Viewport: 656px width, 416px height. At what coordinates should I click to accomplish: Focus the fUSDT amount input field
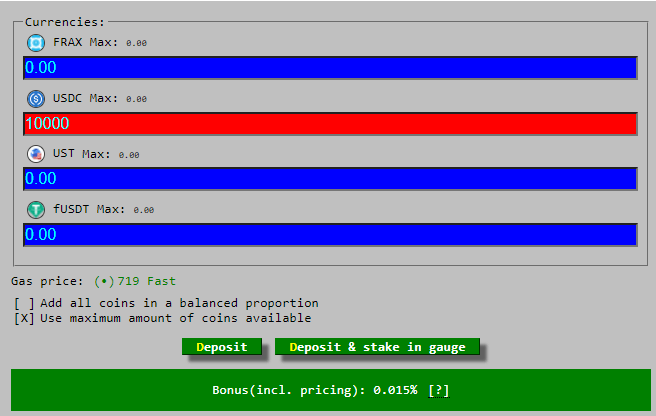point(331,235)
